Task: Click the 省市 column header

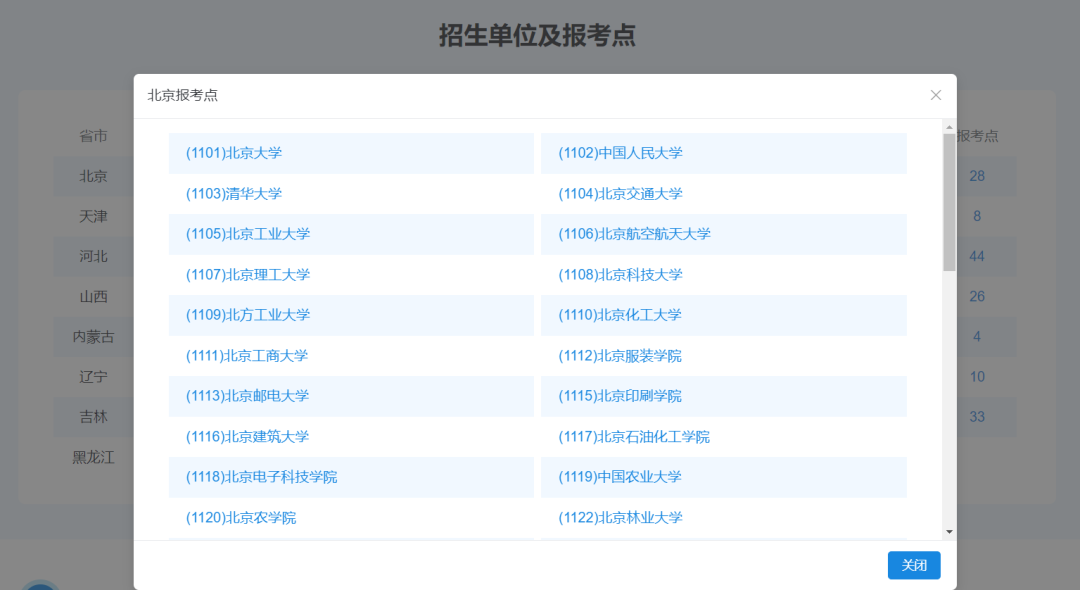Action: [93, 136]
